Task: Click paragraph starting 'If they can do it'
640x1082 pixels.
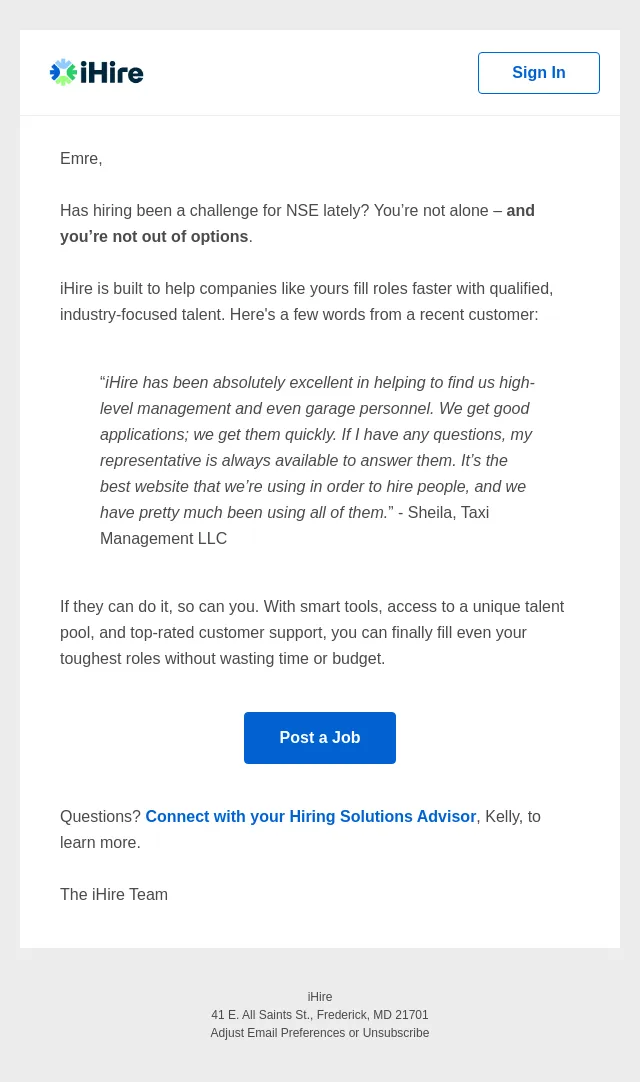Action: click(x=312, y=632)
